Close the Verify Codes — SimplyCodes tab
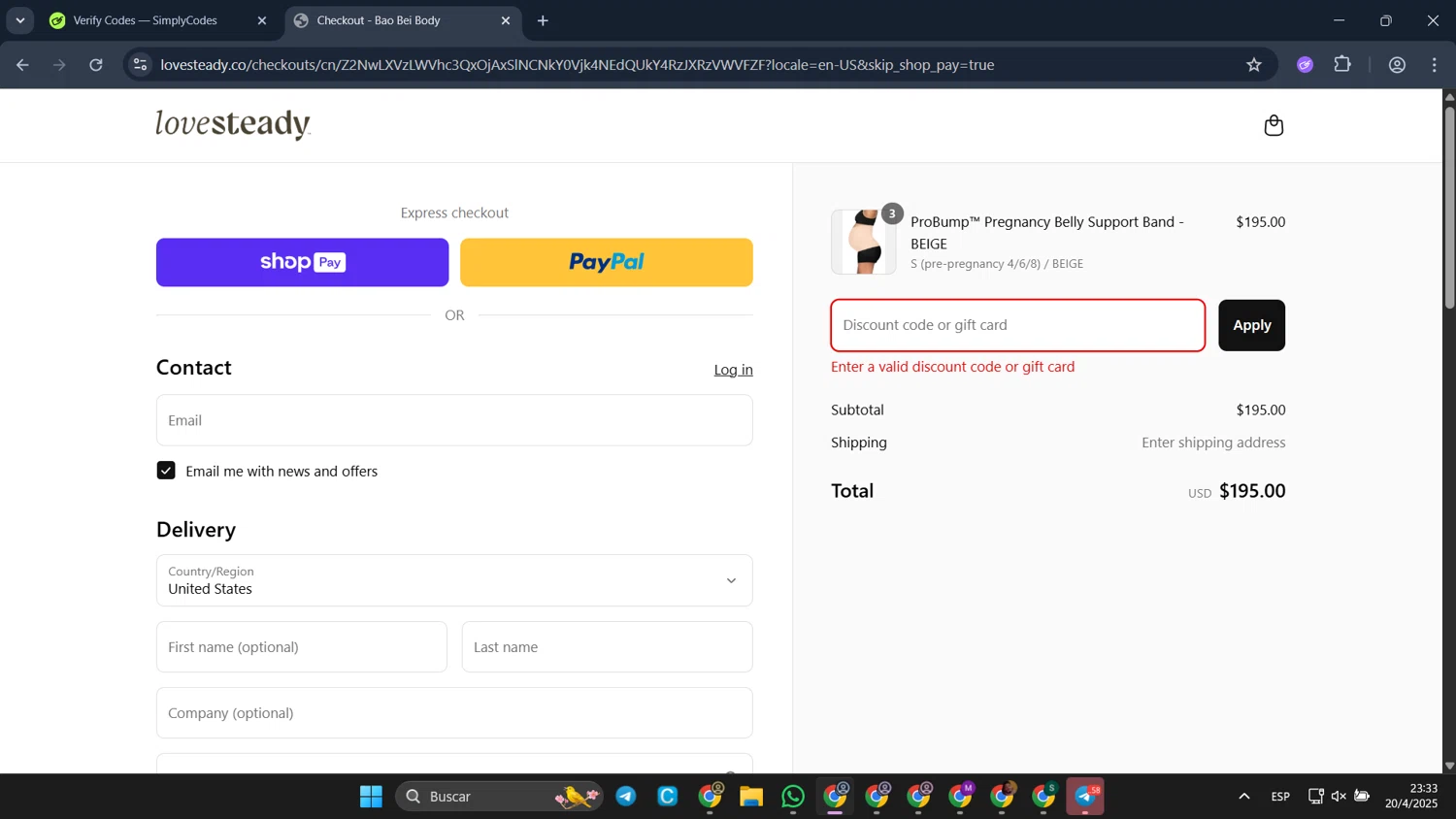Viewport: 1456px width, 819px height. tap(261, 20)
